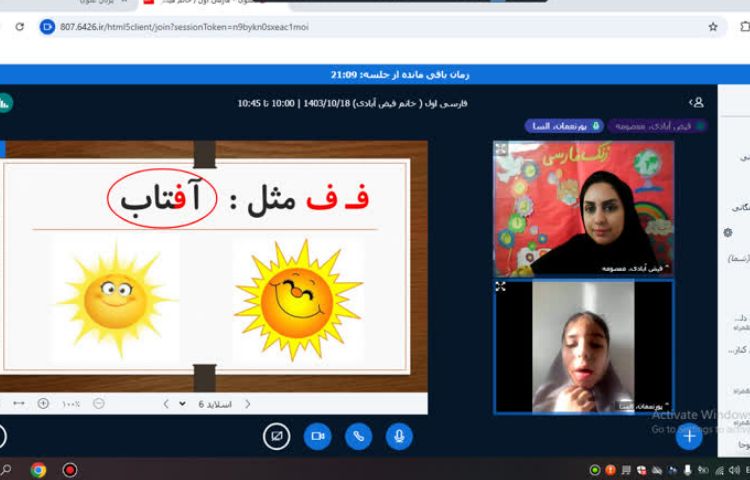Image resolution: width=750 pixels, height=480 pixels.
Task: Open Windows taskbar search
Action: pyautogui.click(x=5, y=470)
